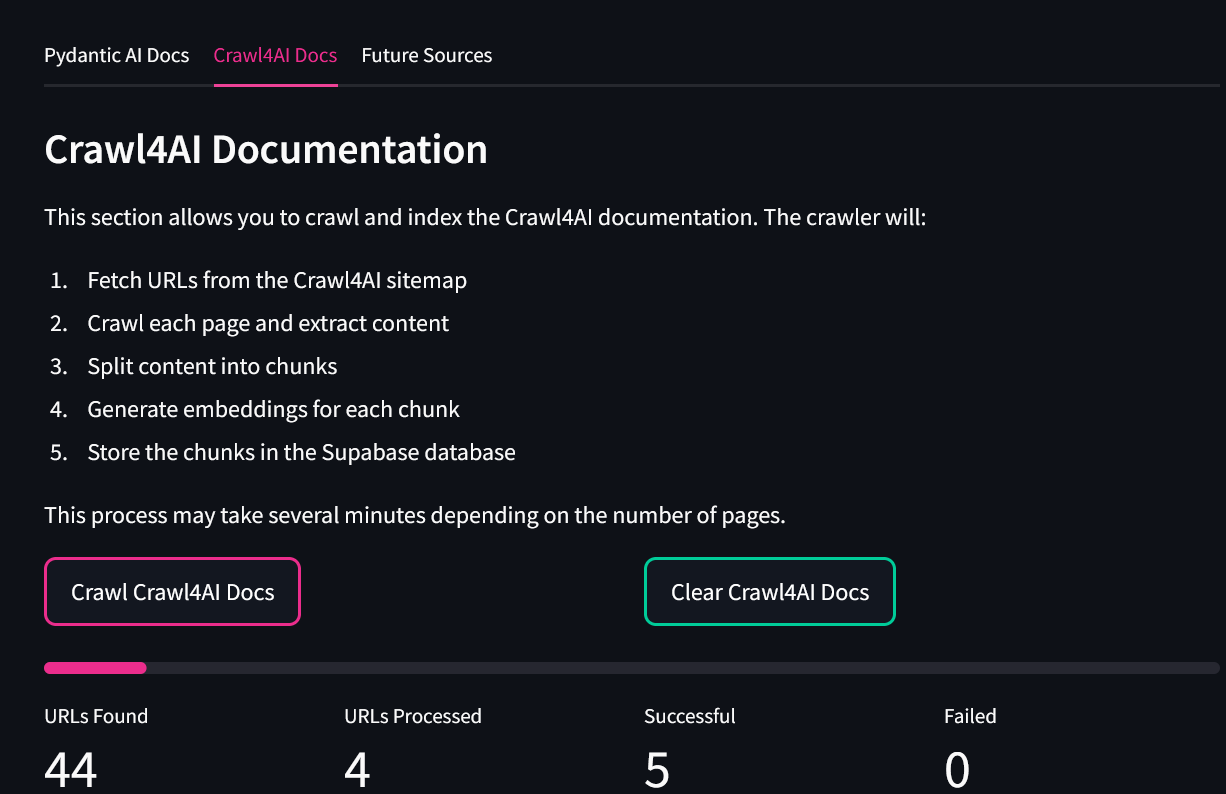The image size is (1226, 794).
Task: Click the URLs Found label
Action: (x=96, y=716)
